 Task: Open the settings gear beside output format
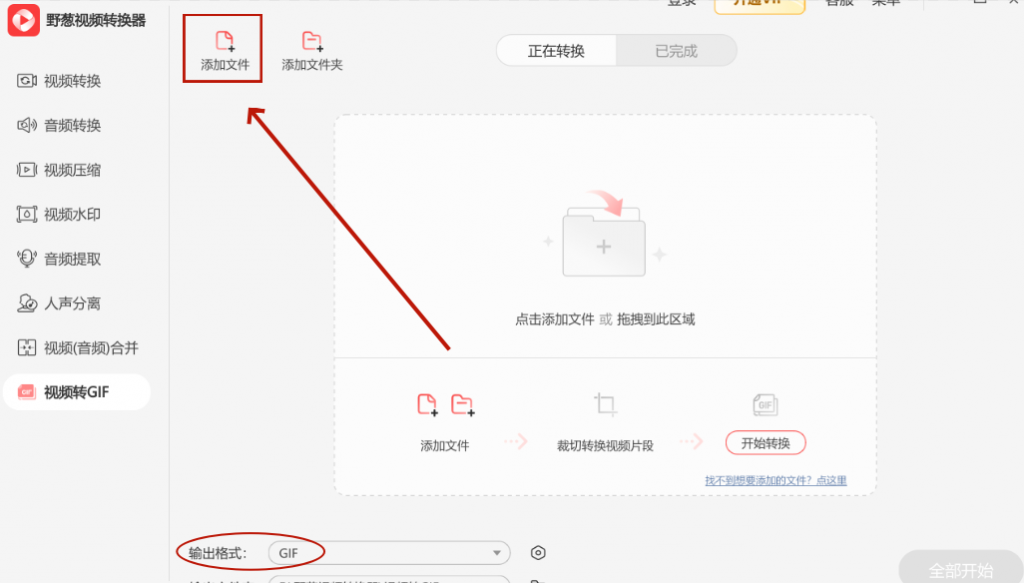tap(538, 552)
